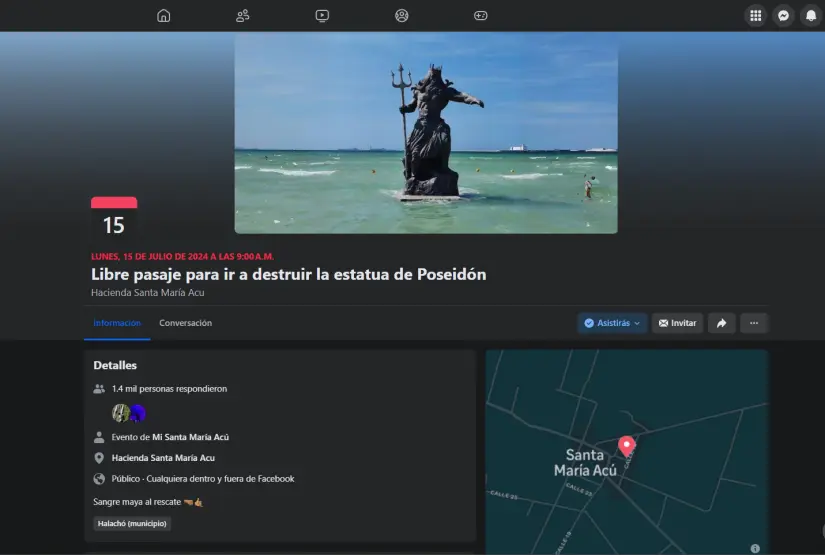Switch to the Conversación tab
Screen dimensions: 825x555
coord(185,323)
